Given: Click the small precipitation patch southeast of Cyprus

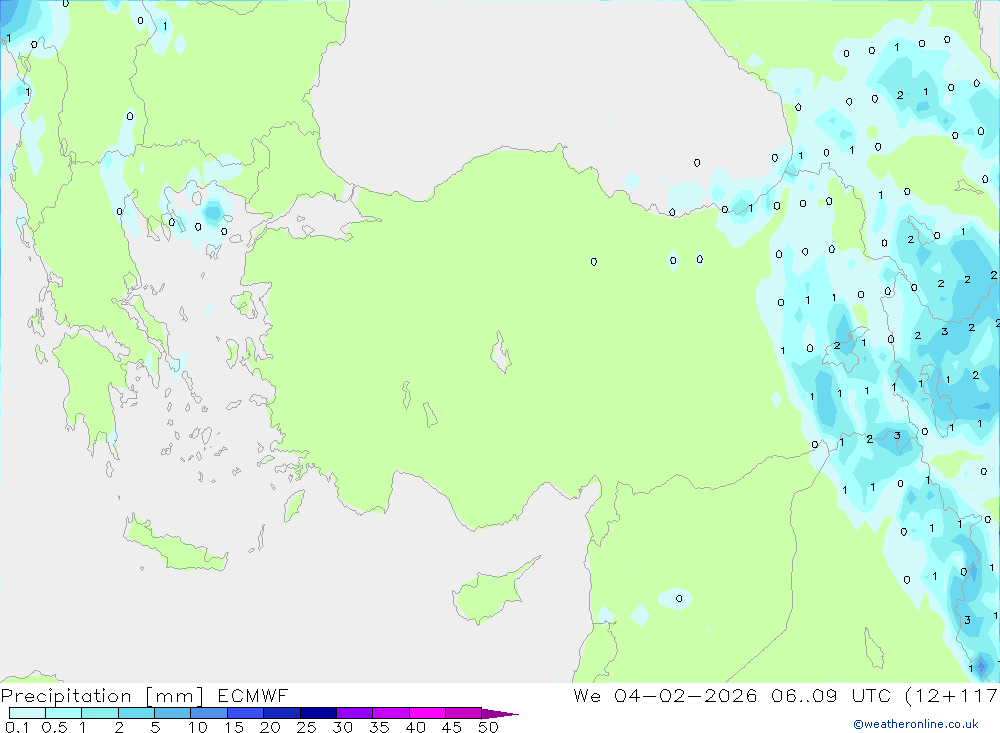Looking at the screenshot, I should pyautogui.click(x=676, y=598).
